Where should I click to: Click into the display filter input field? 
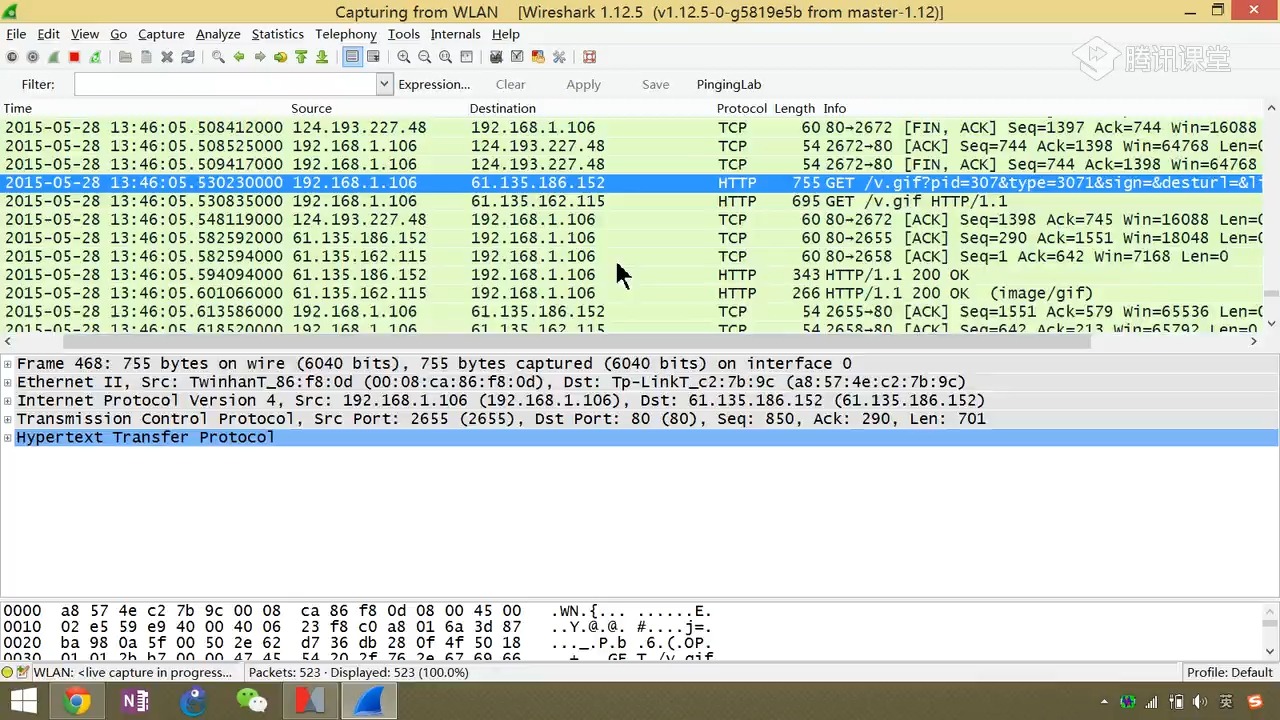tap(225, 84)
